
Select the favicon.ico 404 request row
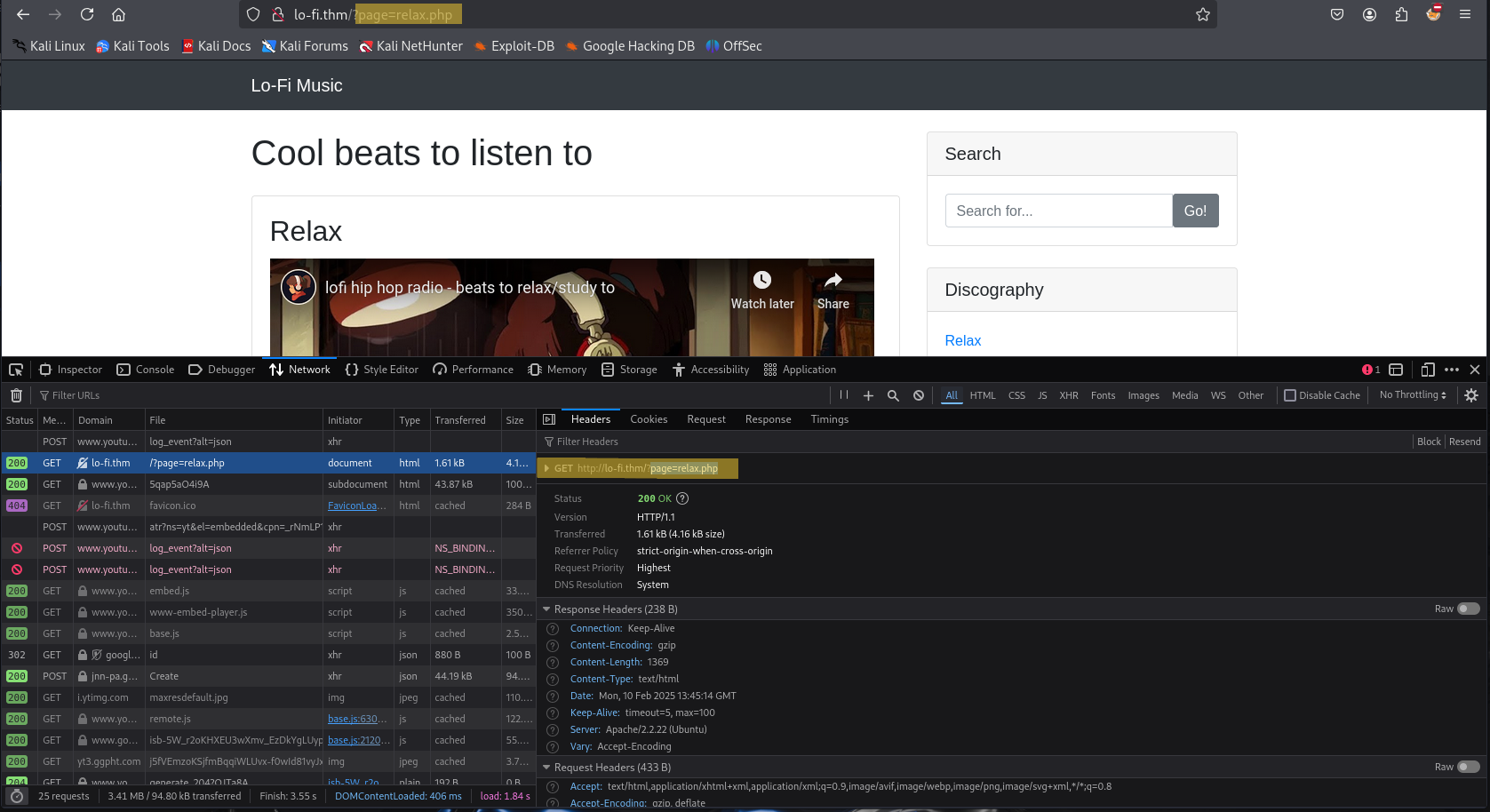pyautogui.click(x=268, y=506)
